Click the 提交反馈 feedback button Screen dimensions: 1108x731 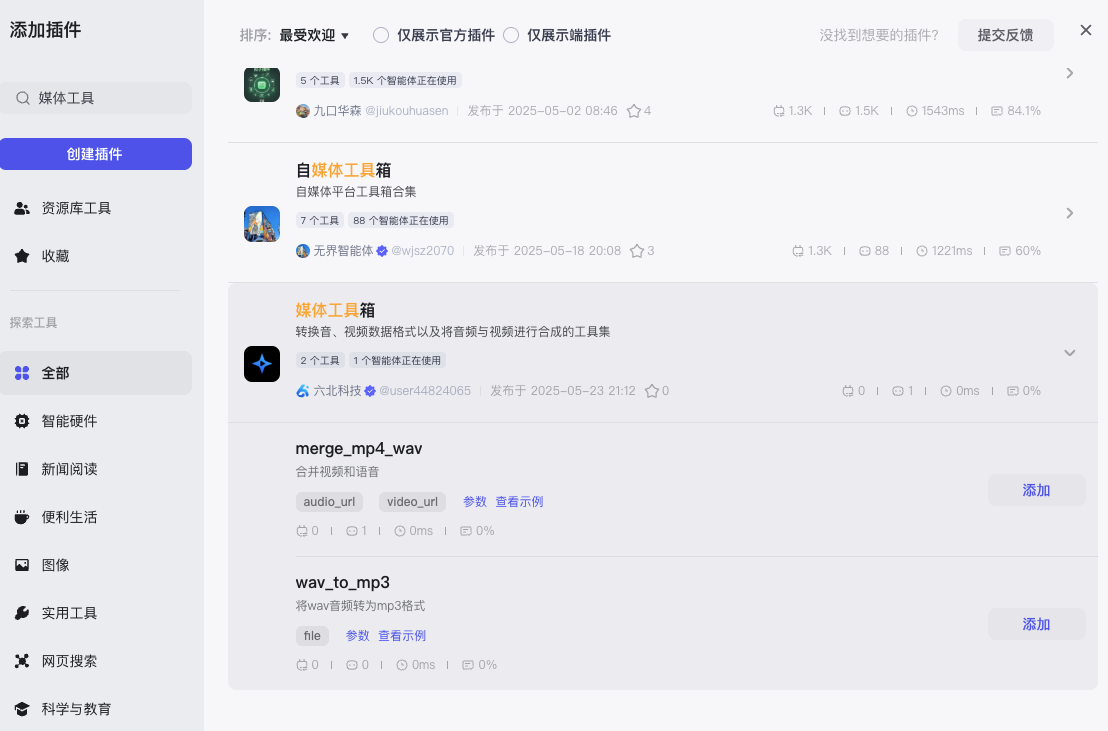1005,35
